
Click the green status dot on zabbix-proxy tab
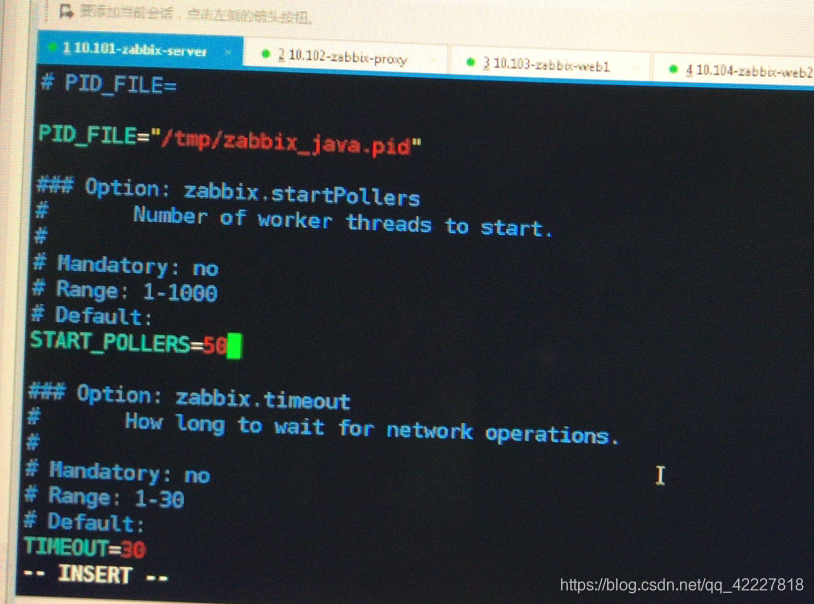coord(266,53)
